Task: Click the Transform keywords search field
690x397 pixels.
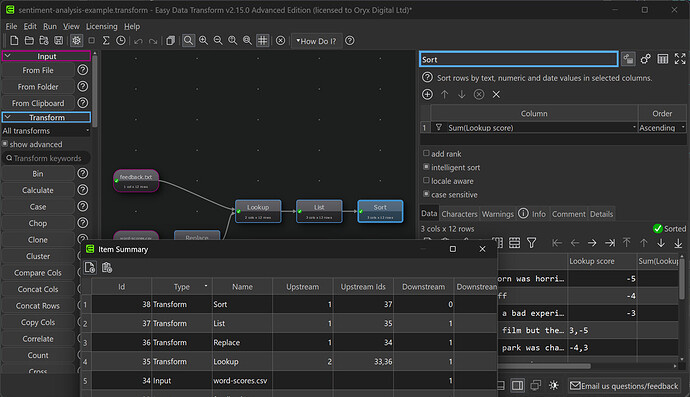Action: tap(46, 158)
